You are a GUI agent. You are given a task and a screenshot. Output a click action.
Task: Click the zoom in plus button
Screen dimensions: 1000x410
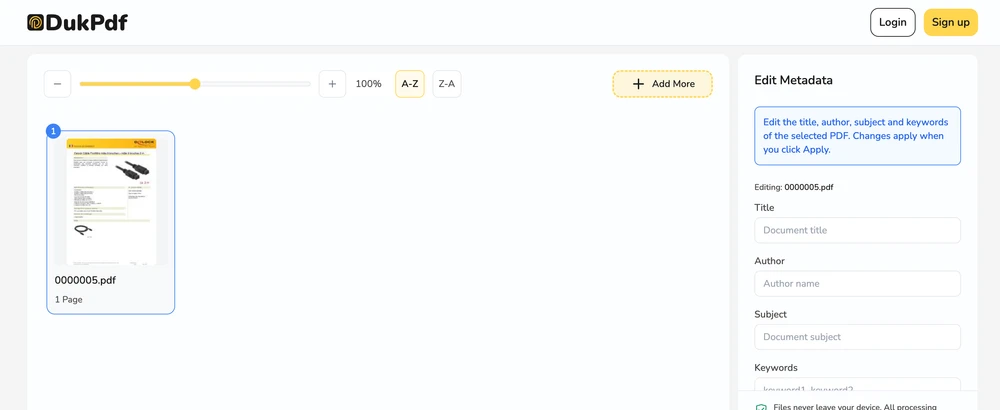tap(332, 84)
